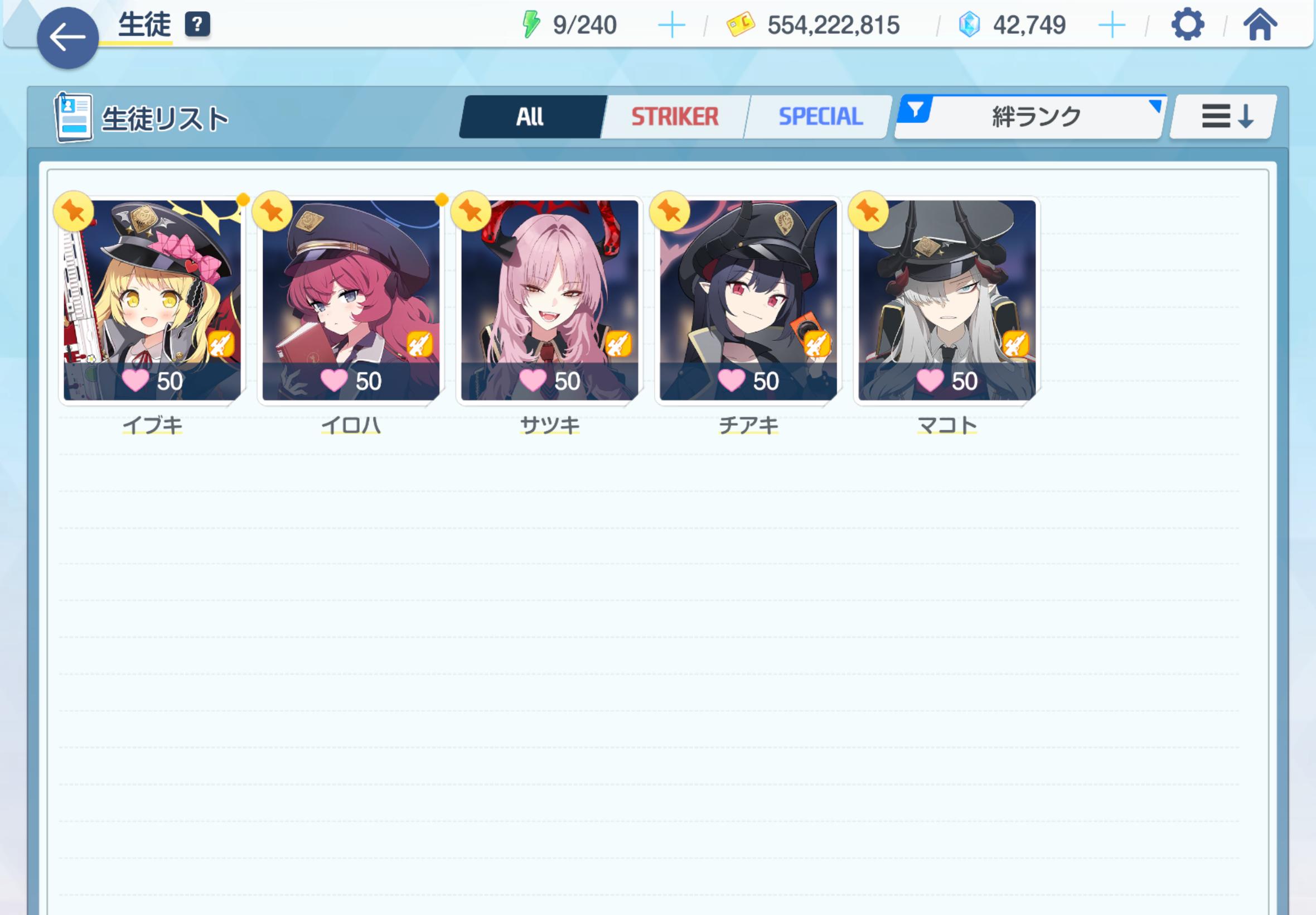Toggle the pin on サツキ's card

[x=471, y=211]
